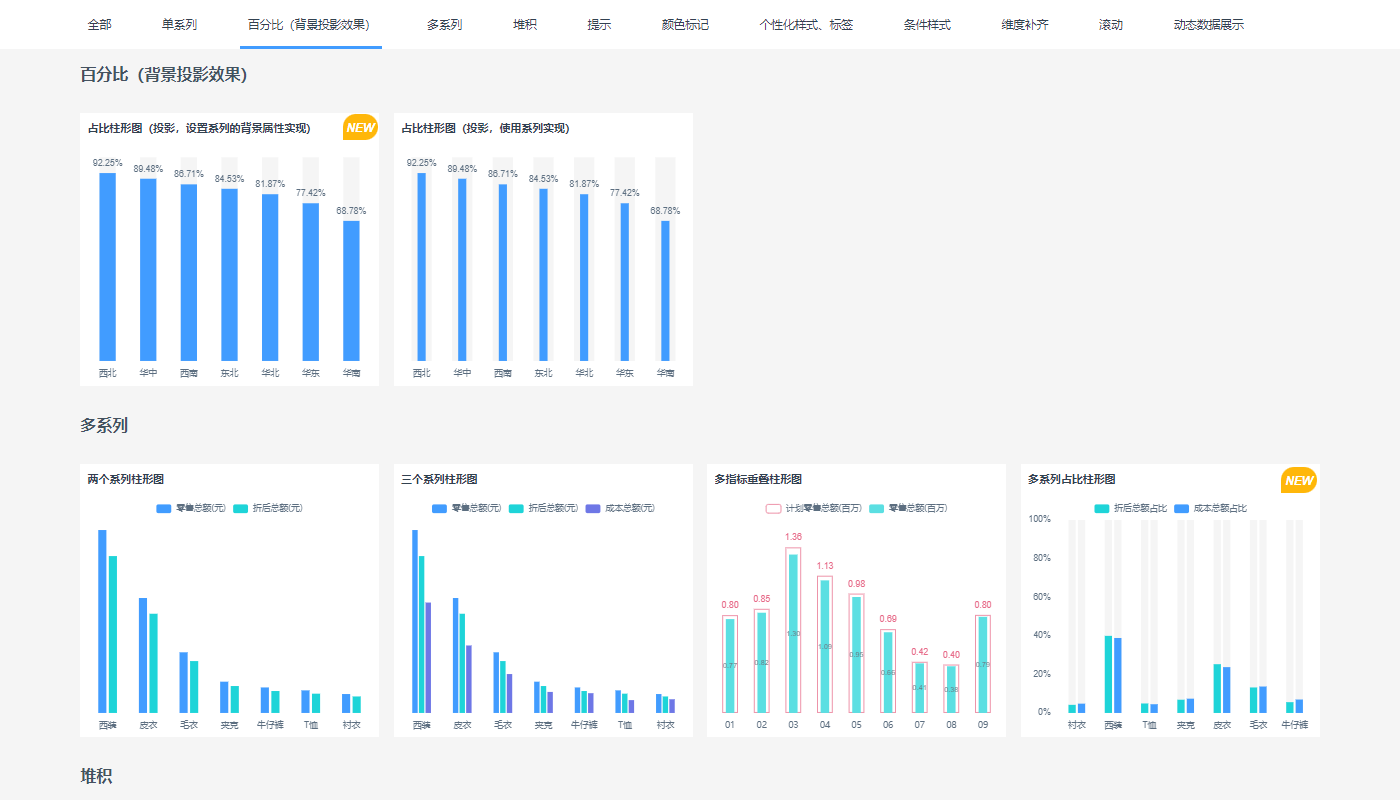Viewport: 1400px width, 800px height.
Task: Click teal 折后总额占比 legend marker
Action: (1102, 508)
